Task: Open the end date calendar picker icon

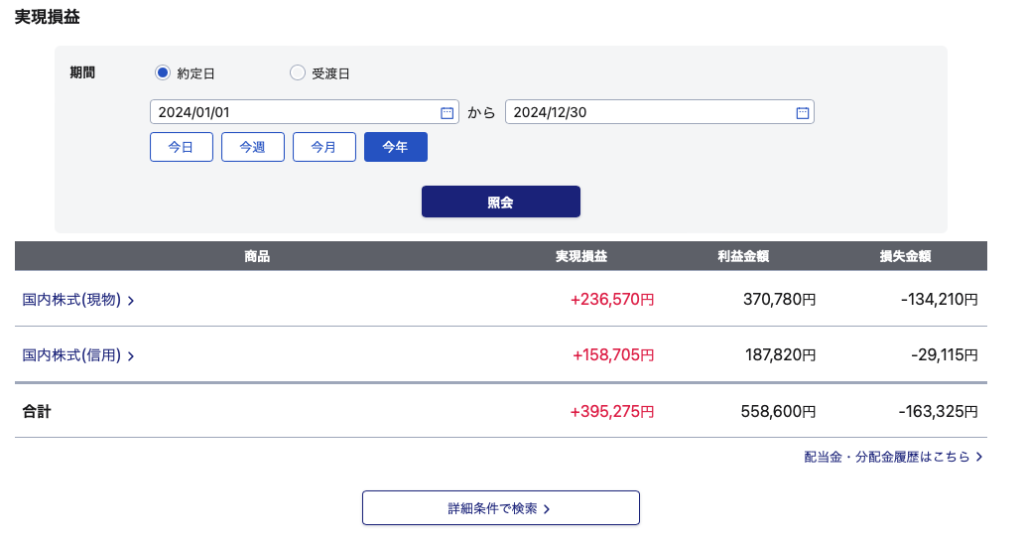Action: click(x=802, y=113)
